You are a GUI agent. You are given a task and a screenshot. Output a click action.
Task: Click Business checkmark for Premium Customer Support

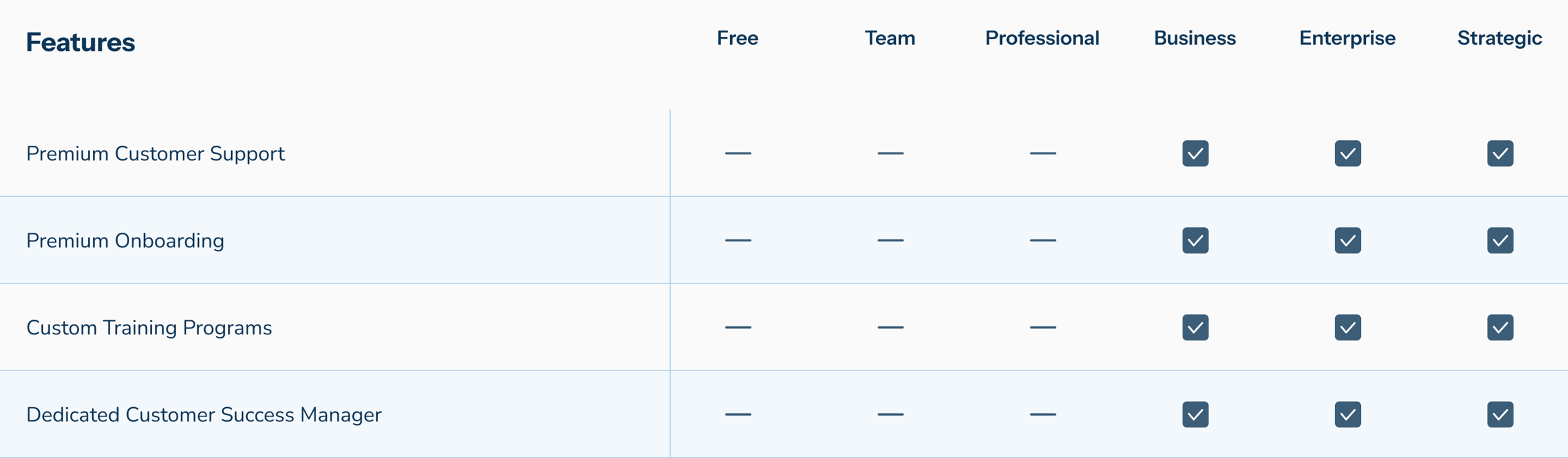(x=1195, y=154)
